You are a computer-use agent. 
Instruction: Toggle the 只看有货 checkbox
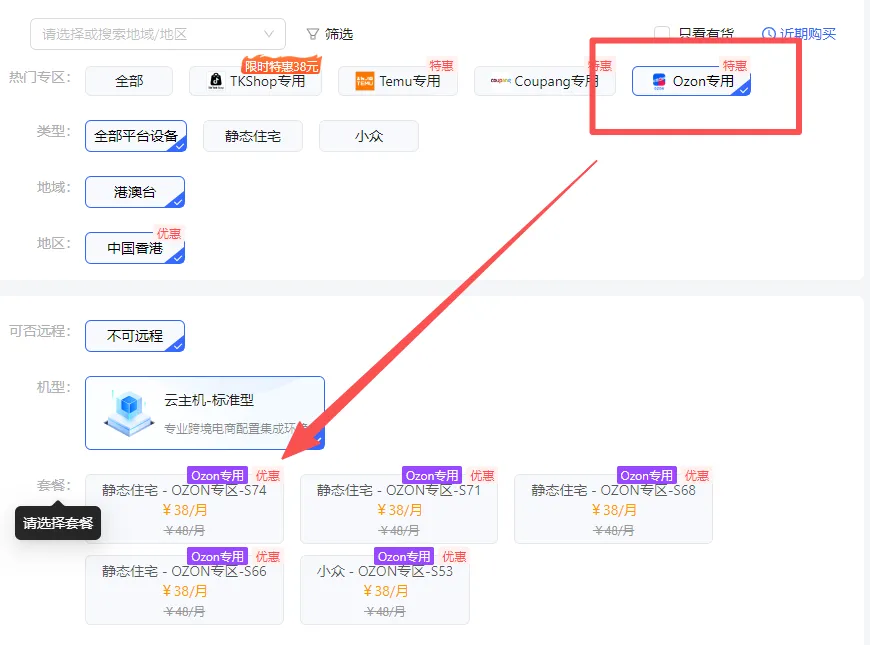click(x=661, y=33)
